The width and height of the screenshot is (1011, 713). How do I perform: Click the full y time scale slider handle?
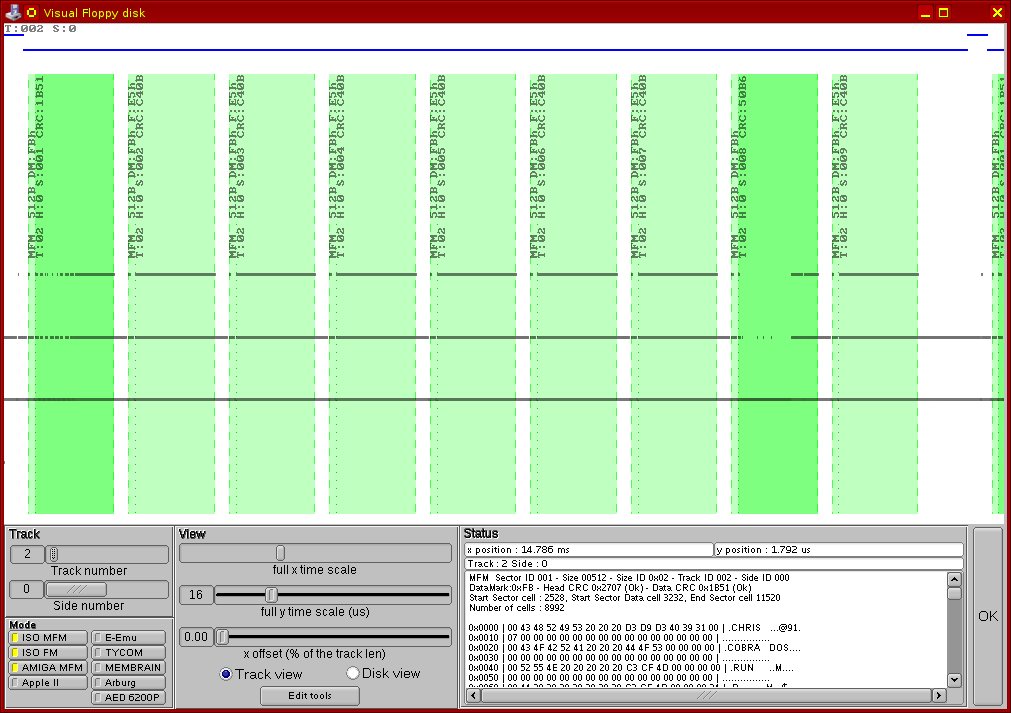coord(271,595)
